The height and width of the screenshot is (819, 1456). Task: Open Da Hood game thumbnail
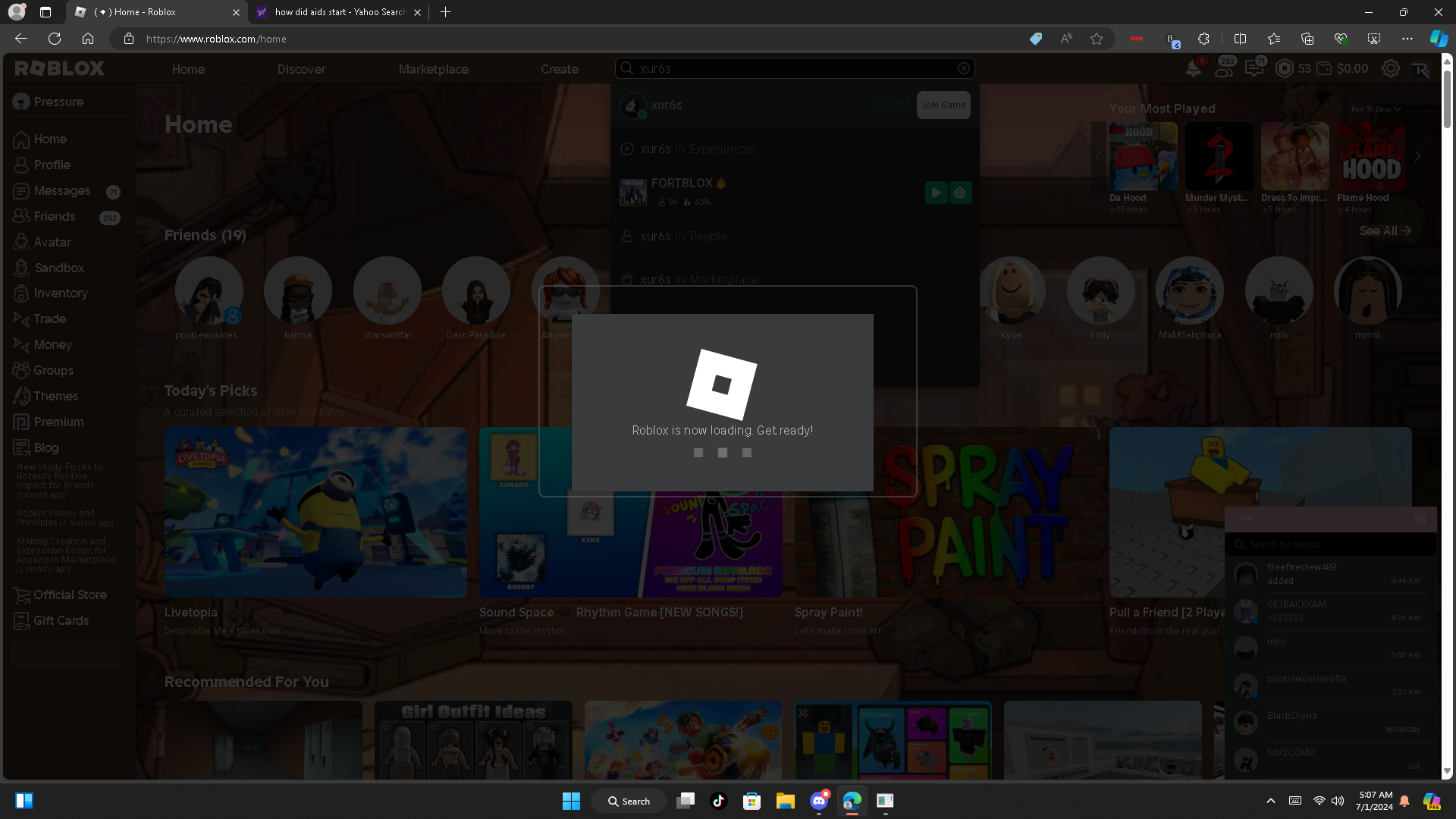1144,156
